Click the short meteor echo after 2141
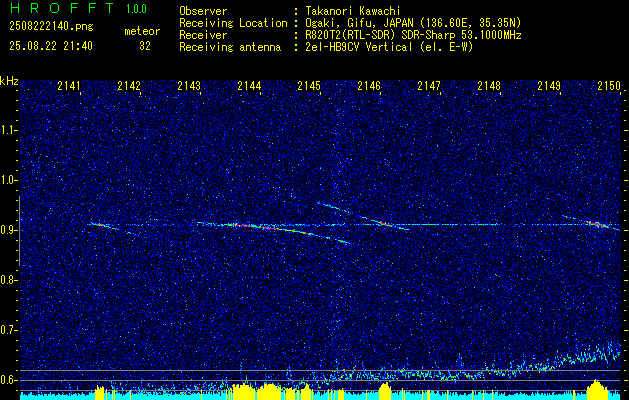This screenshot has width=629, height=400. (103, 225)
